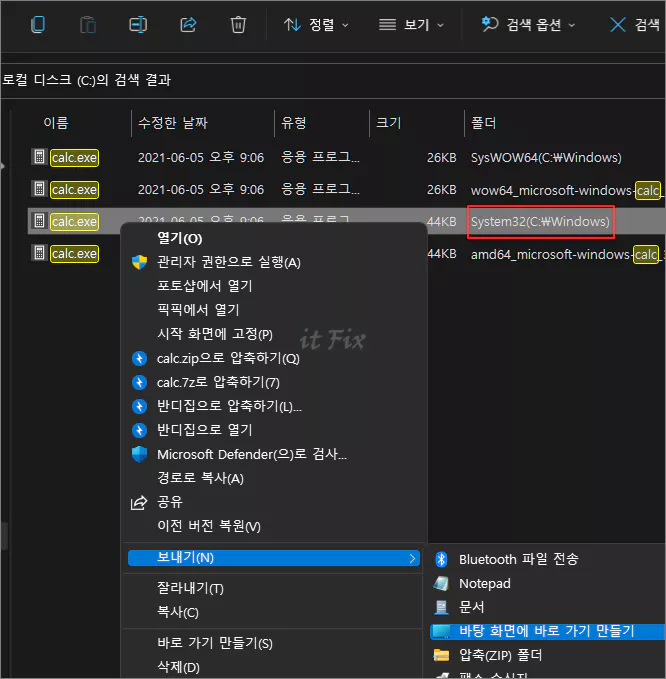The height and width of the screenshot is (679, 666).
Task: Click the copy icon in toolbar
Action: click(38, 24)
